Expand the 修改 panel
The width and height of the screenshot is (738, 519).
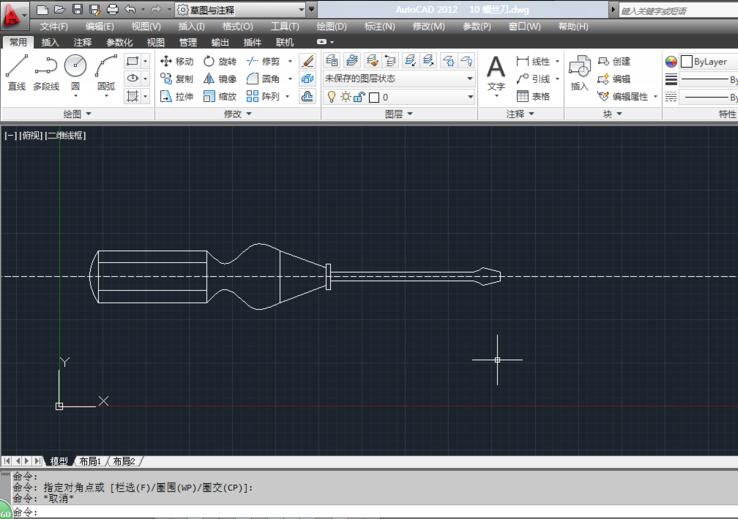point(238,114)
